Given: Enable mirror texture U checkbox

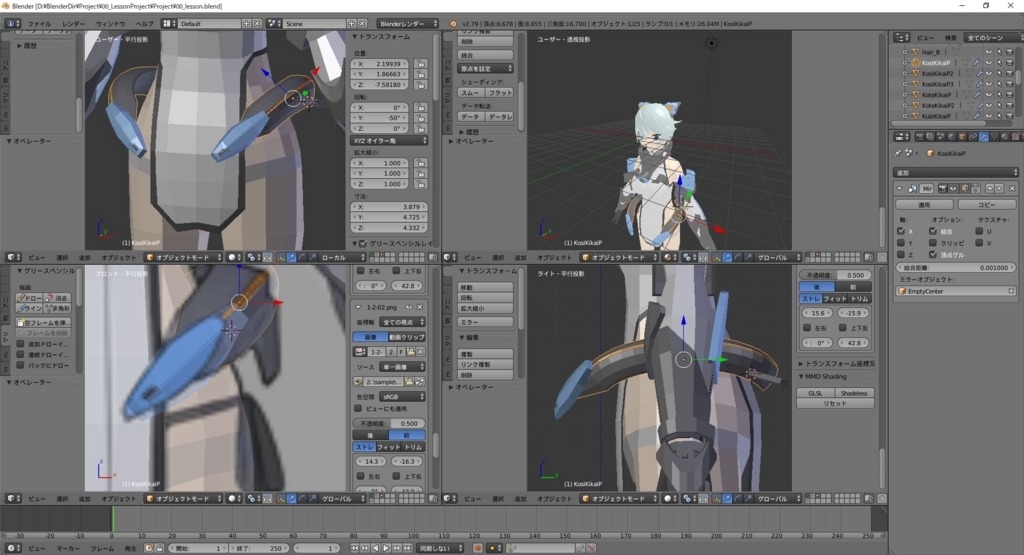Looking at the screenshot, I should pos(979,231).
